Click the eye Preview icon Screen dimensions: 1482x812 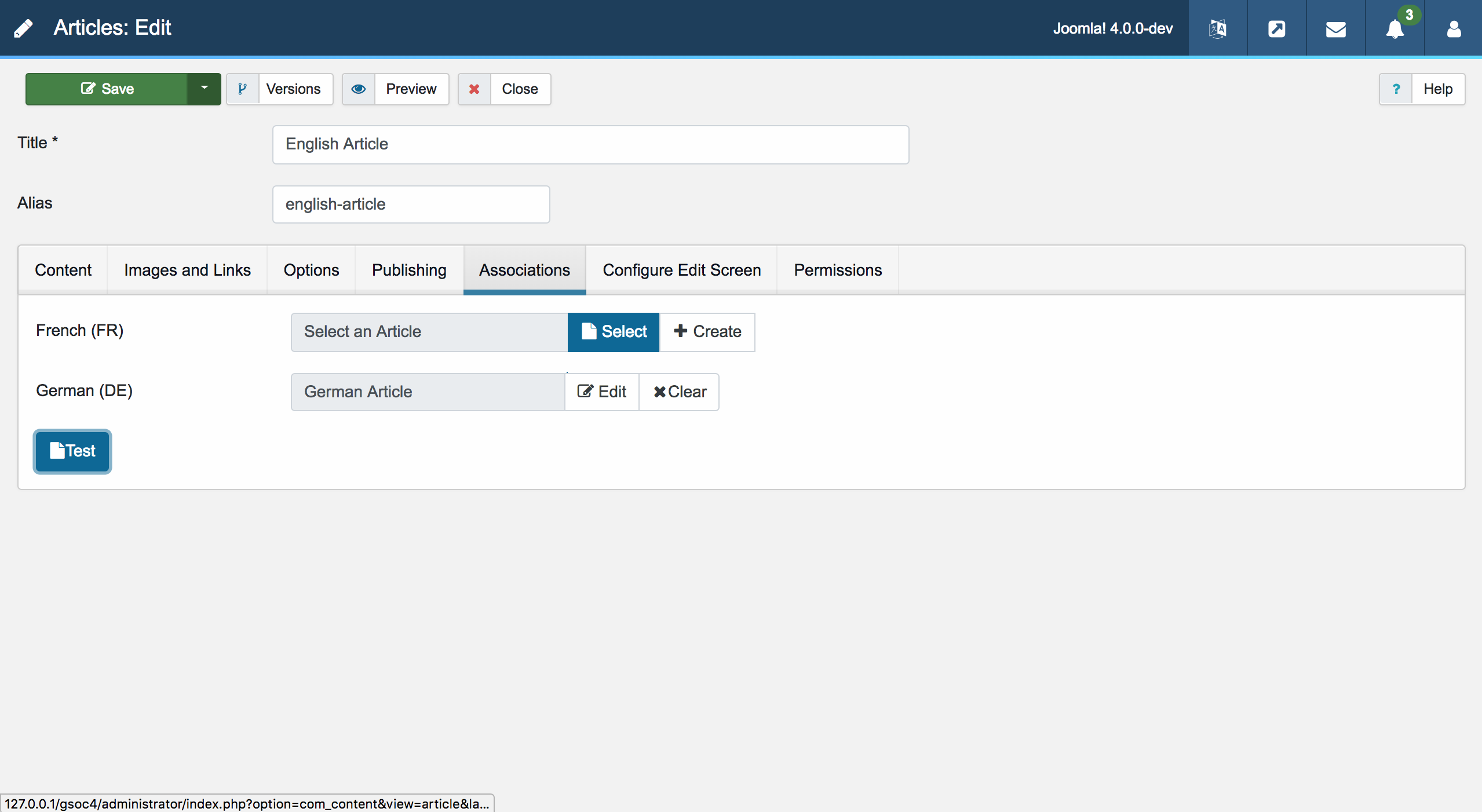click(359, 89)
